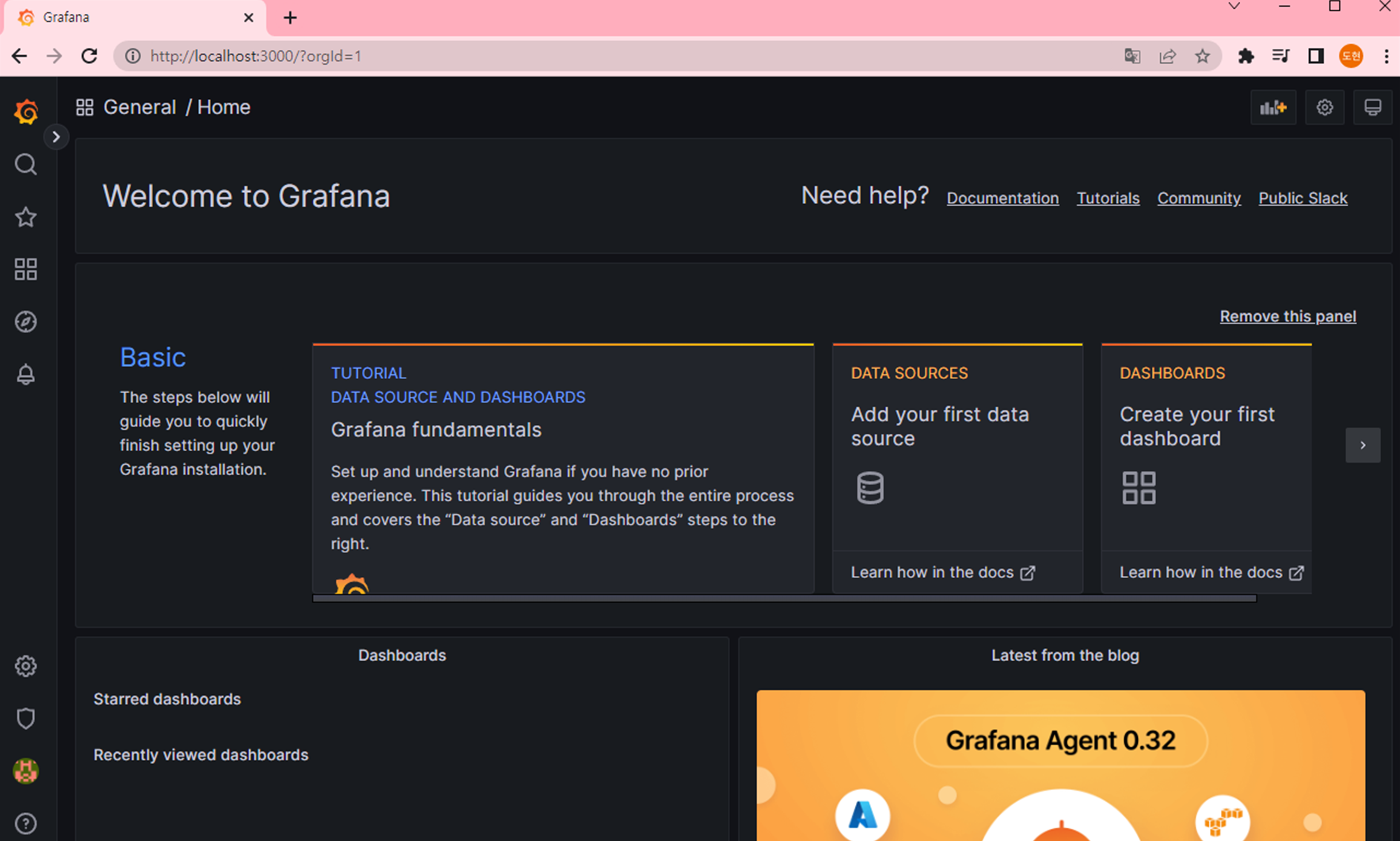This screenshot has width=1400, height=841.
Task: Open the user profile avatar in the sidebar
Action: click(x=25, y=771)
